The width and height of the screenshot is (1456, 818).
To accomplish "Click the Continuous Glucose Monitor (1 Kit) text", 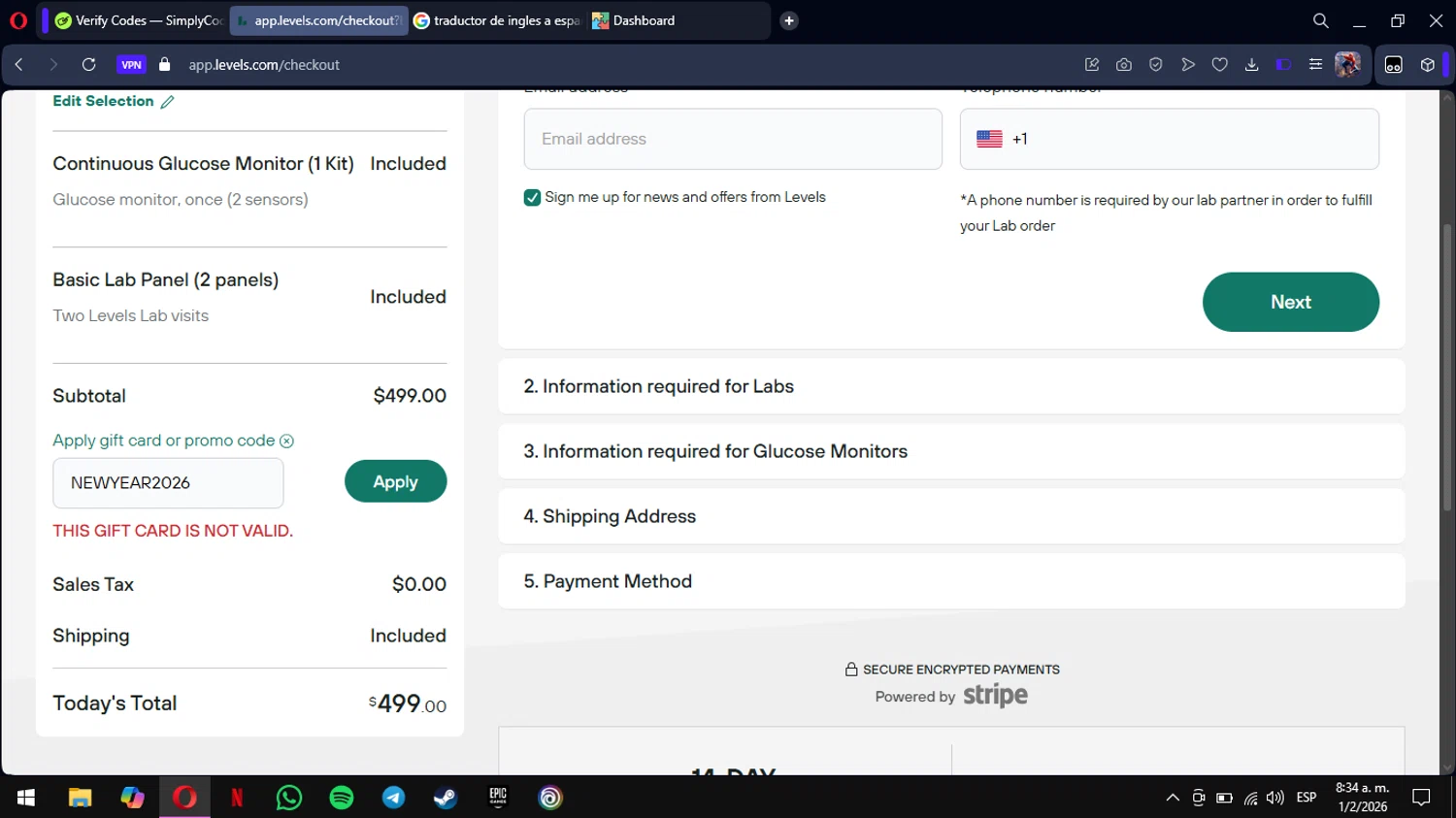I will (x=203, y=164).
